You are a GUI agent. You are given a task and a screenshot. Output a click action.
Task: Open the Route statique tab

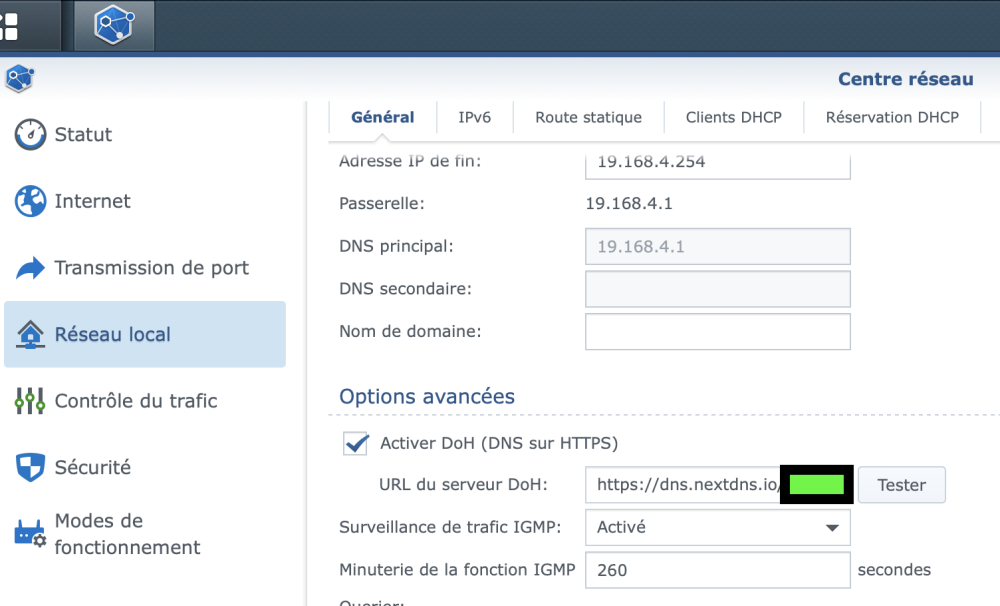(x=588, y=117)
